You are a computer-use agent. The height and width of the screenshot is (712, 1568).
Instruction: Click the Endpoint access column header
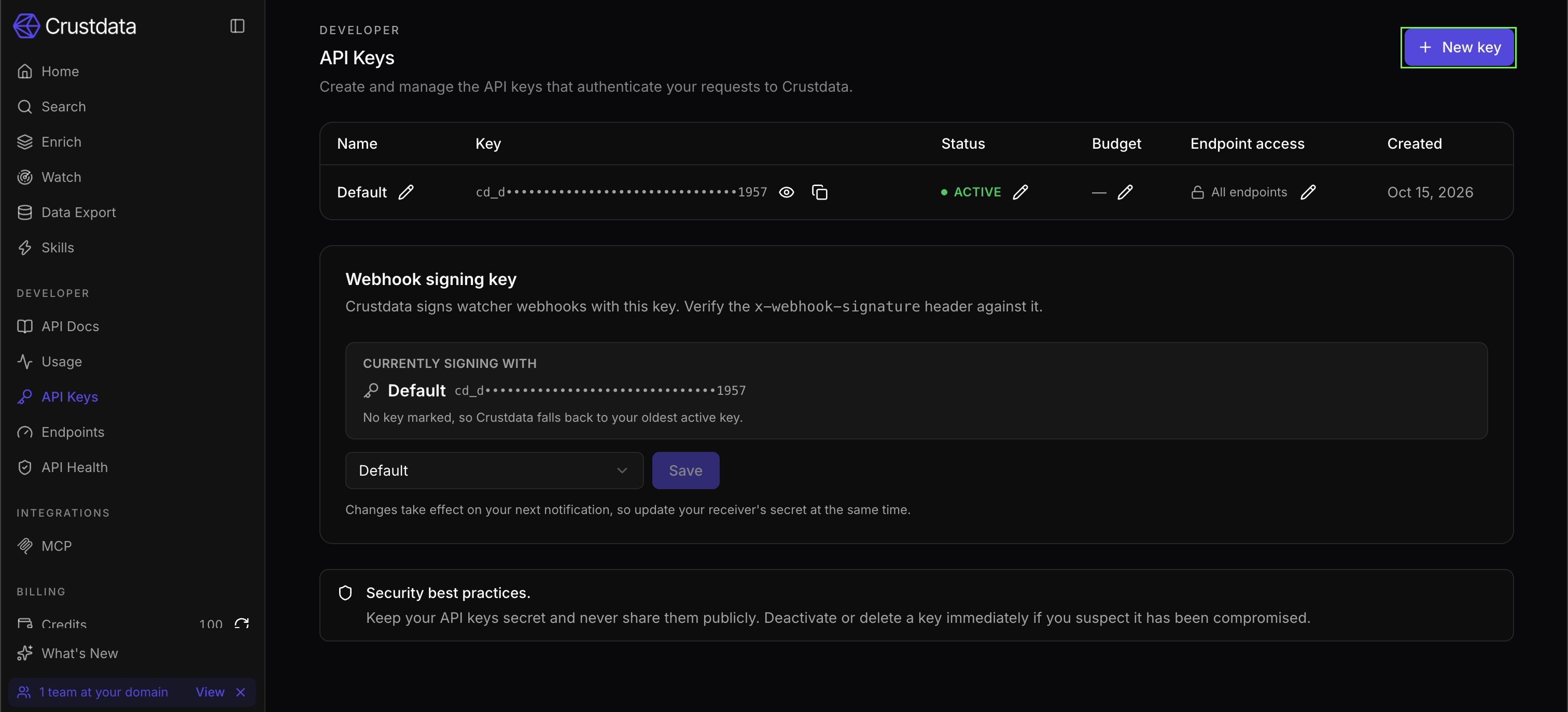point(1247,144)
